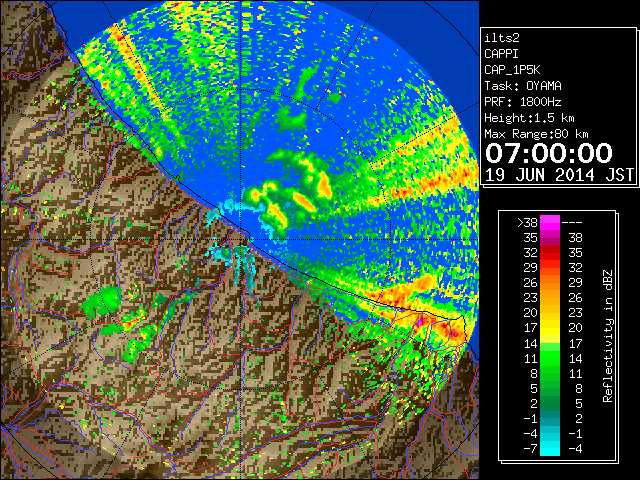Select the '19 JUN 2014 JST' date

point(559,175)
